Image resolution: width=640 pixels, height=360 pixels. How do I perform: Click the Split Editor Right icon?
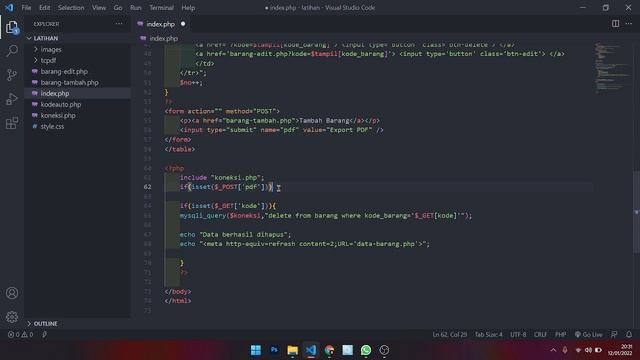point(615,24)
